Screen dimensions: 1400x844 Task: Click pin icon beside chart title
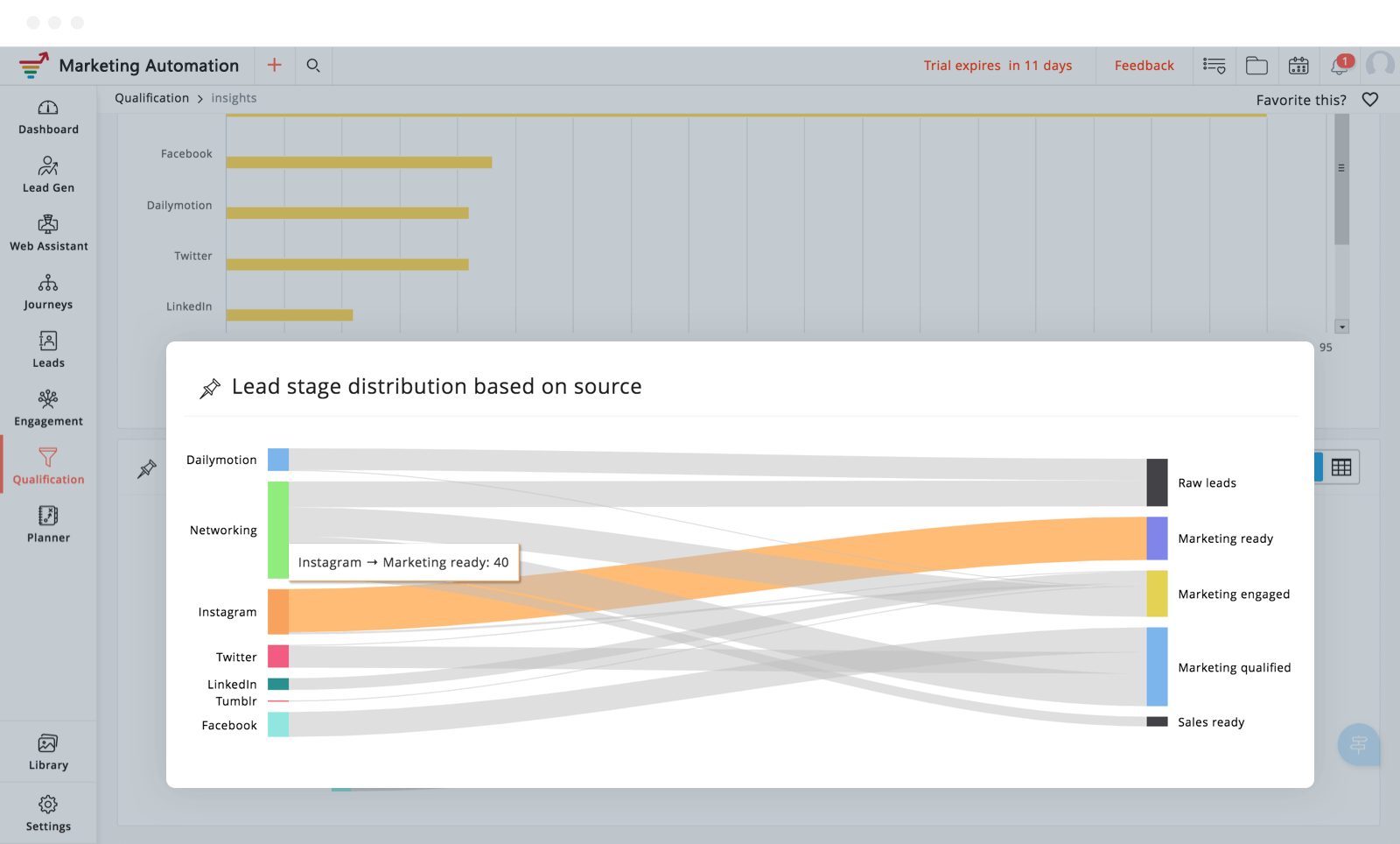coord(210,388)
